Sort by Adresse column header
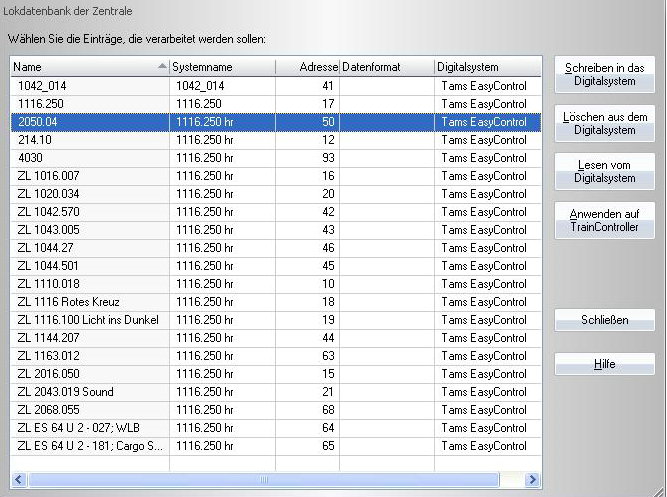The height and width of the screenshot is (497, 667). (309, 67)
